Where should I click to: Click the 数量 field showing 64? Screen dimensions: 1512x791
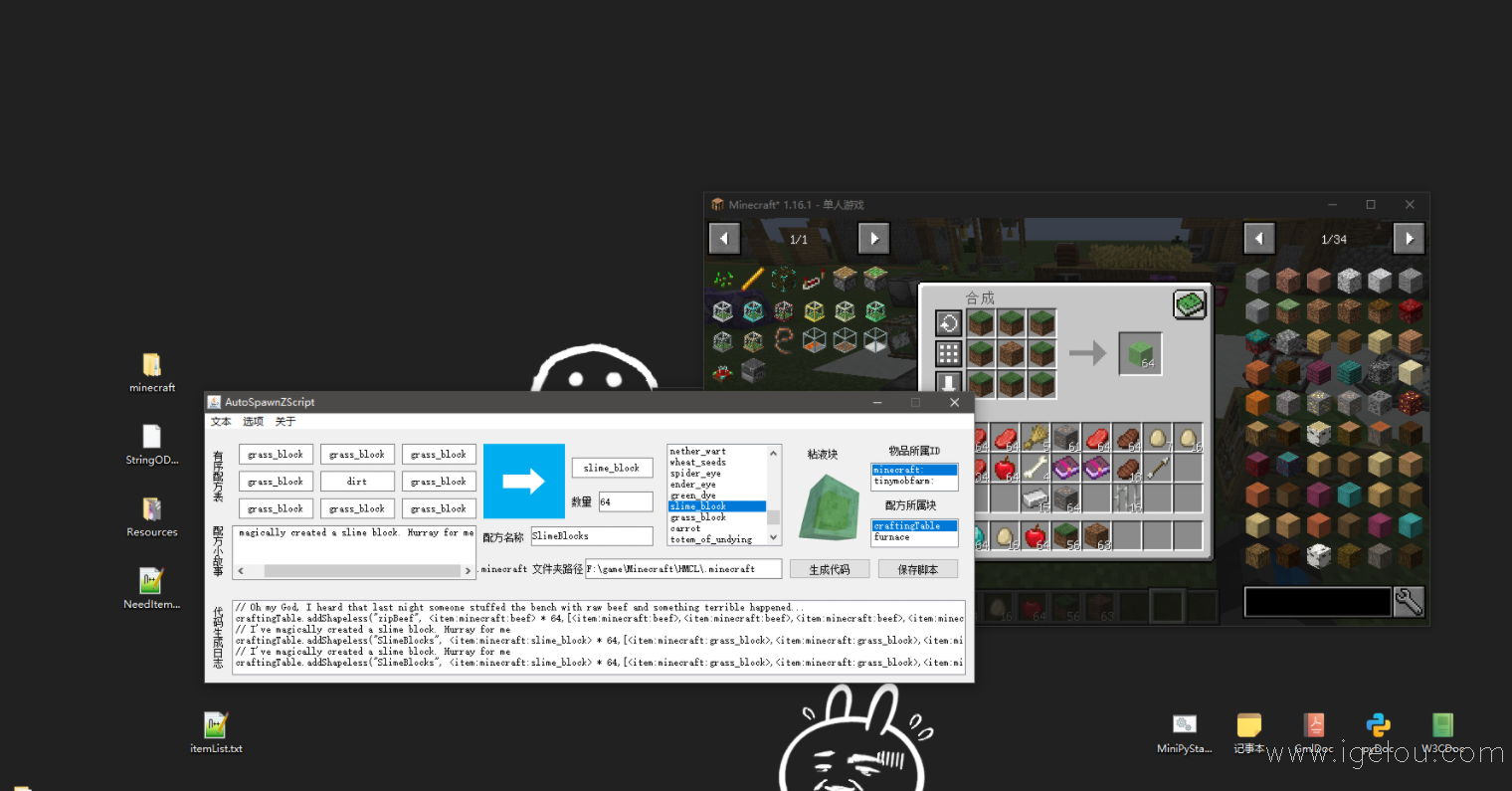(x=626, y=502)
